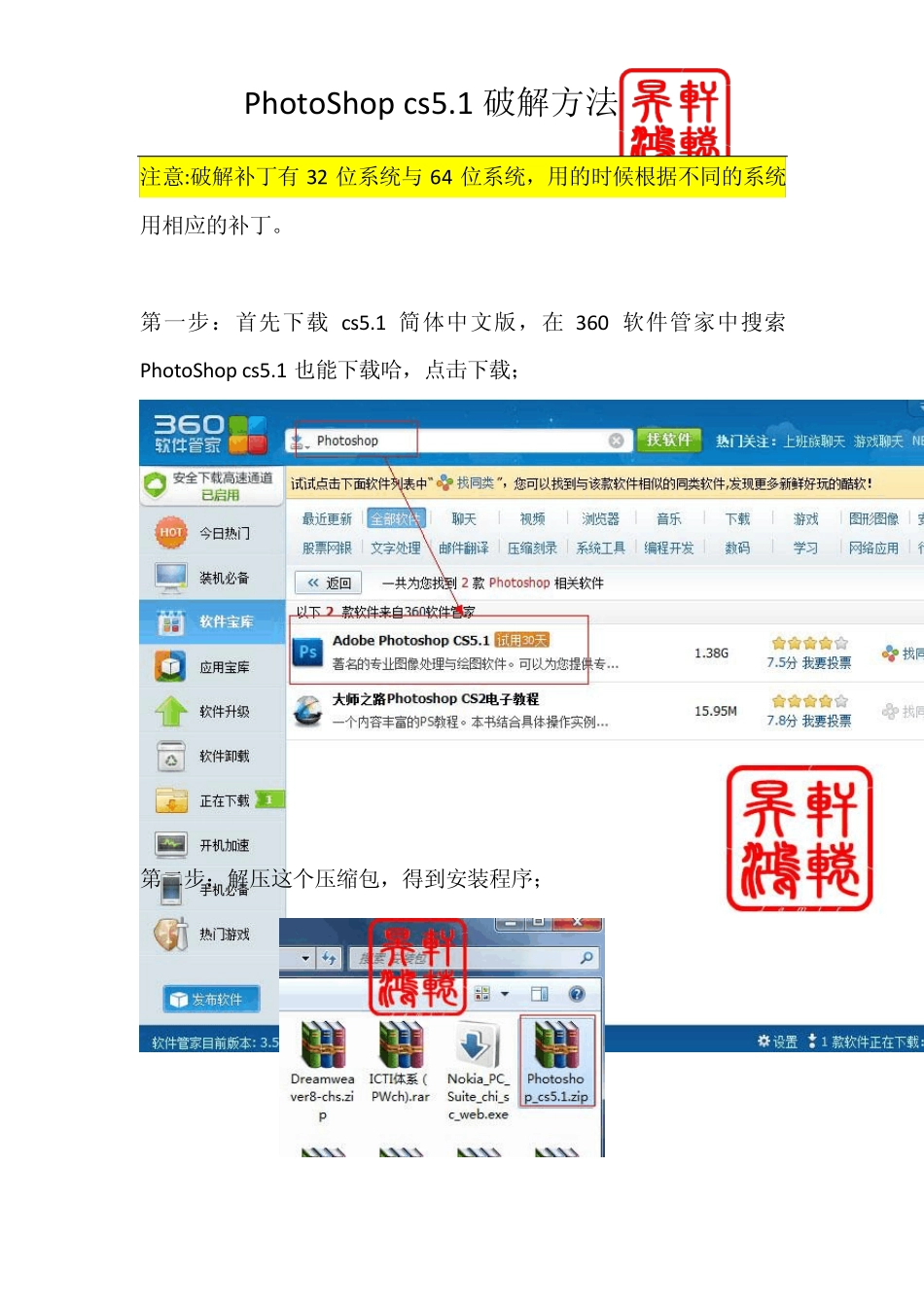The height and width of the screenshot is (1307, 924).
Task: Click the Explorer change-view icon
Action: click(x=482, y=994)
